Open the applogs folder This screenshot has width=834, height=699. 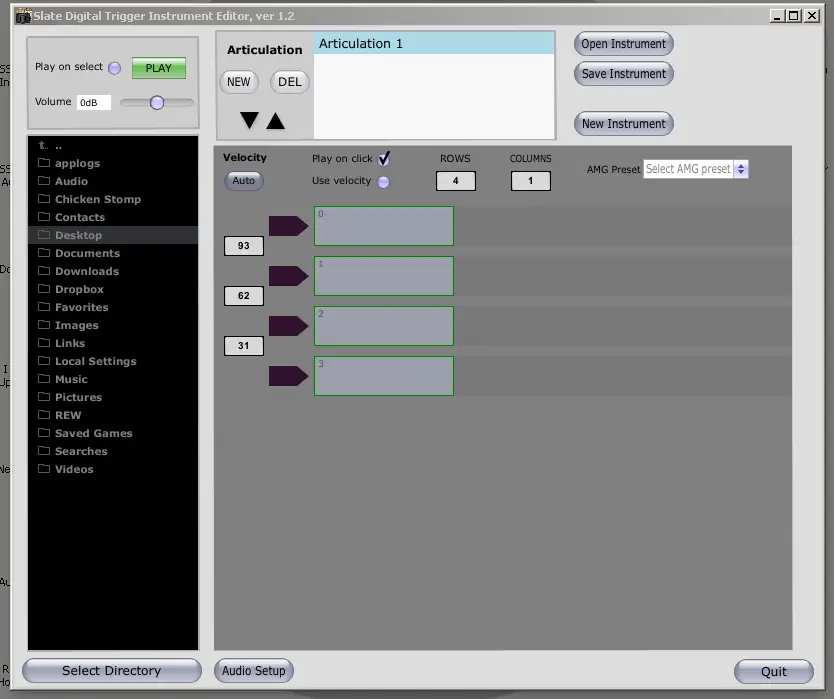pyautogui.click(x=113, y=163)
